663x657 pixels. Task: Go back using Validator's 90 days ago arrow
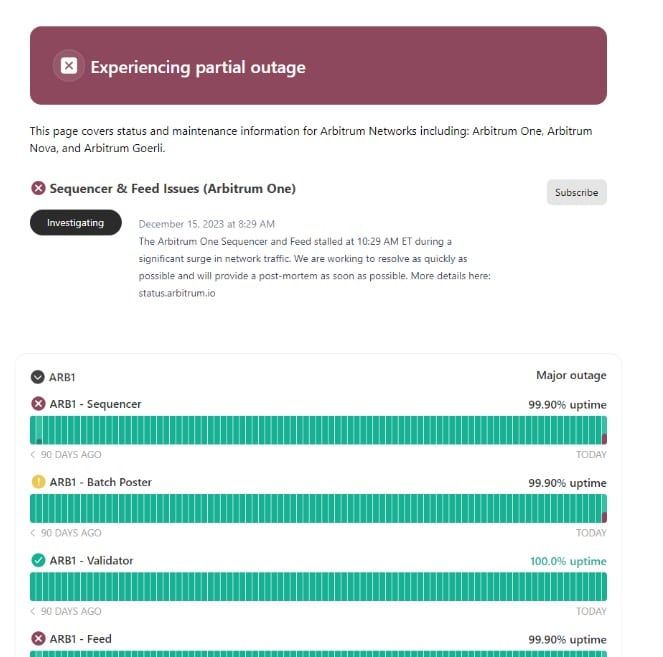point(33,611)
